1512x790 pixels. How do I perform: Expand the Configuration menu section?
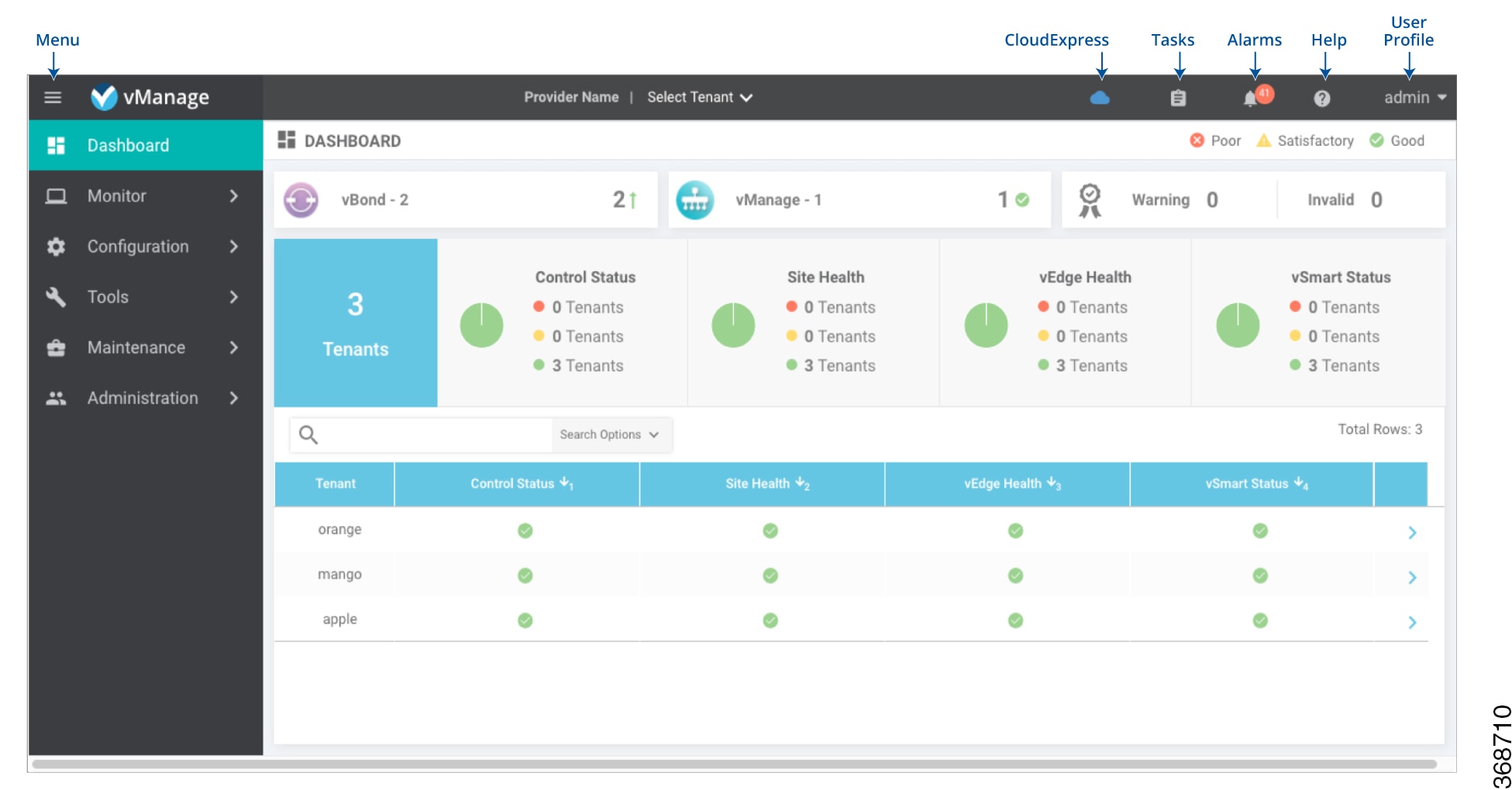pyautogui.click(x=138, y=246)
